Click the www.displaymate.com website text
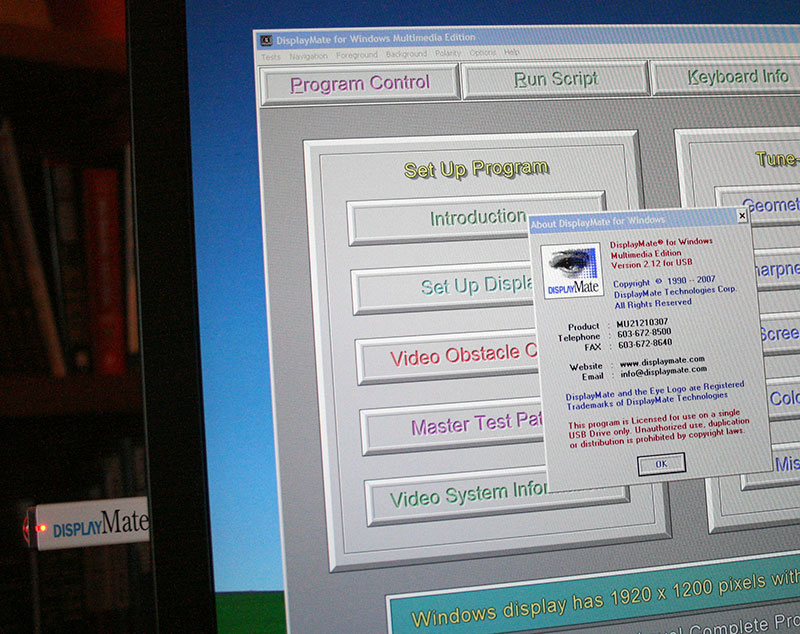Image resolution: width=800 pixels, height=634 pixels. pos(662,362)
